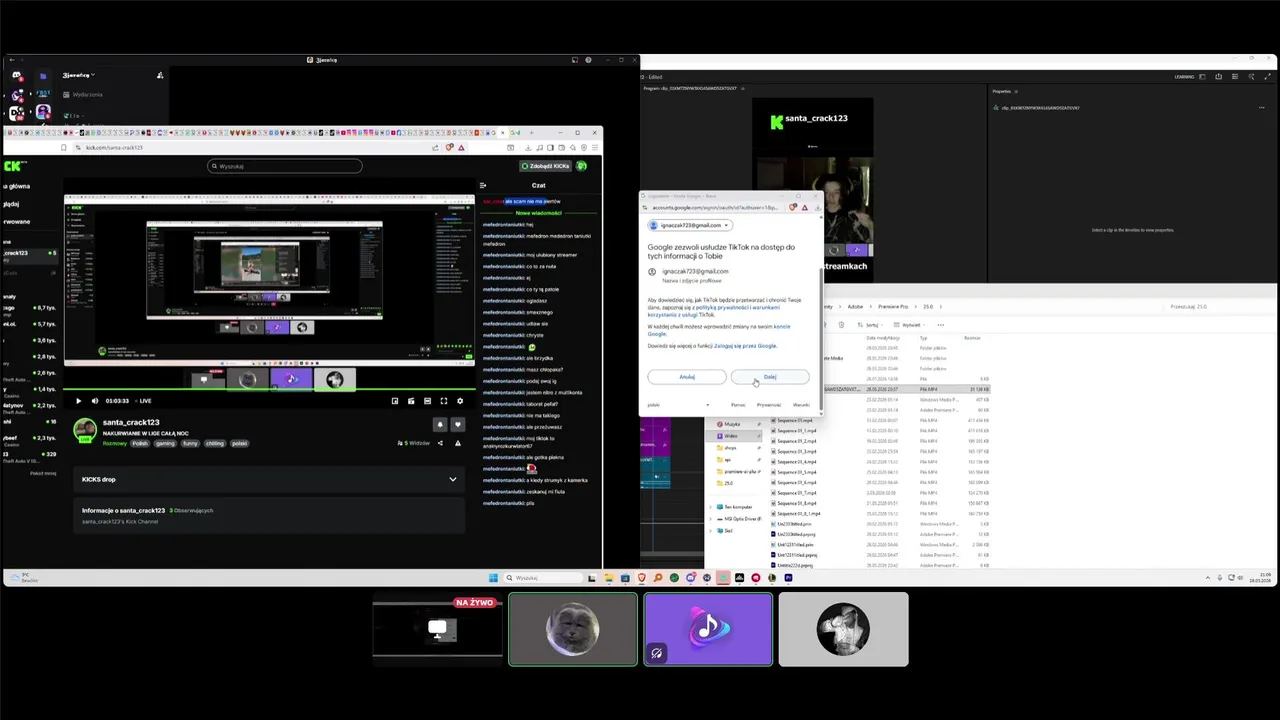The width and height of the screenshot is (1280, 720).
Task: Open Wyświetl dropdown in File Explorer
Action: [911, 325]
